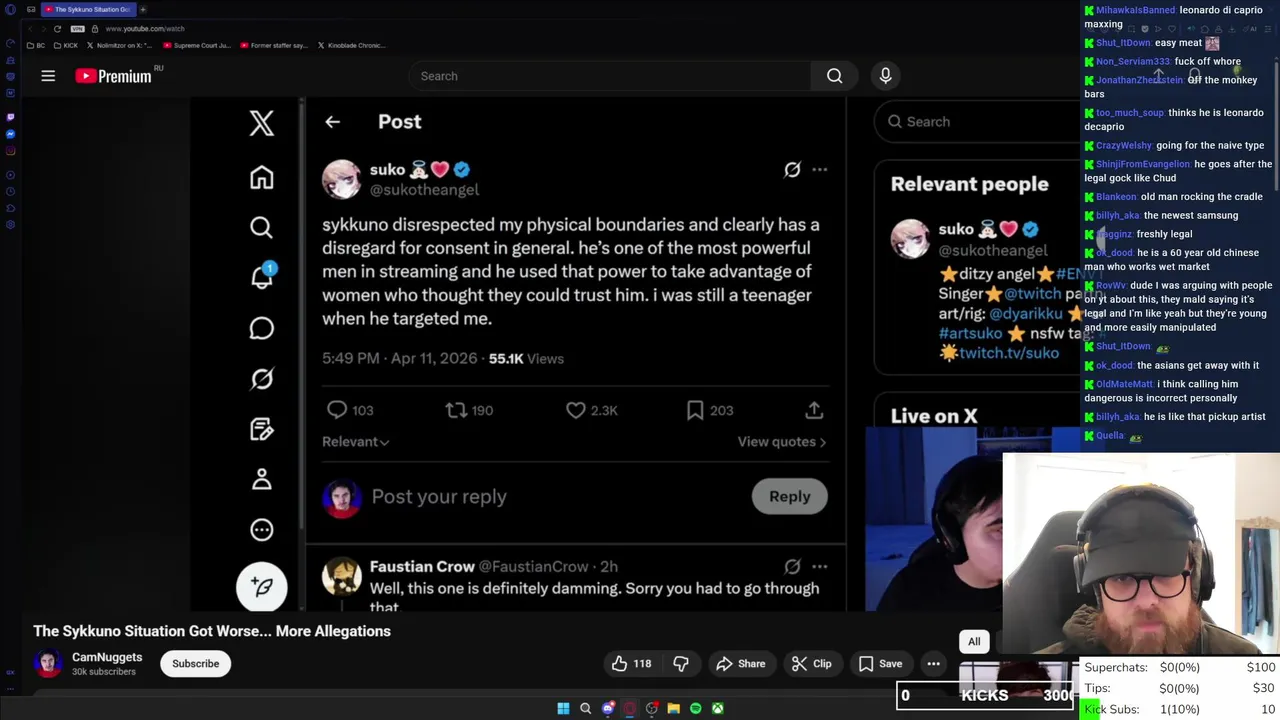The height and width of the screenshot is (720, 1280).
Task: Open the X sidebar notepad-and-pencil icon
Action: [x=262, y=429]
